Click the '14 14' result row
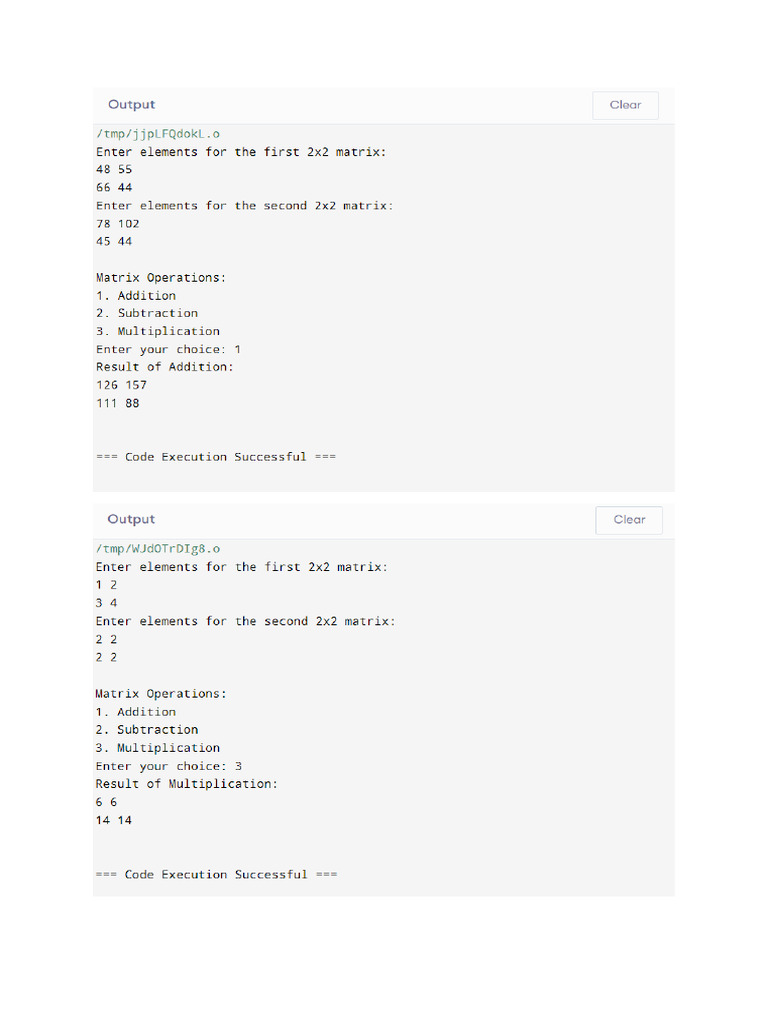This screenshot has height=1024, width=768. 114,820
